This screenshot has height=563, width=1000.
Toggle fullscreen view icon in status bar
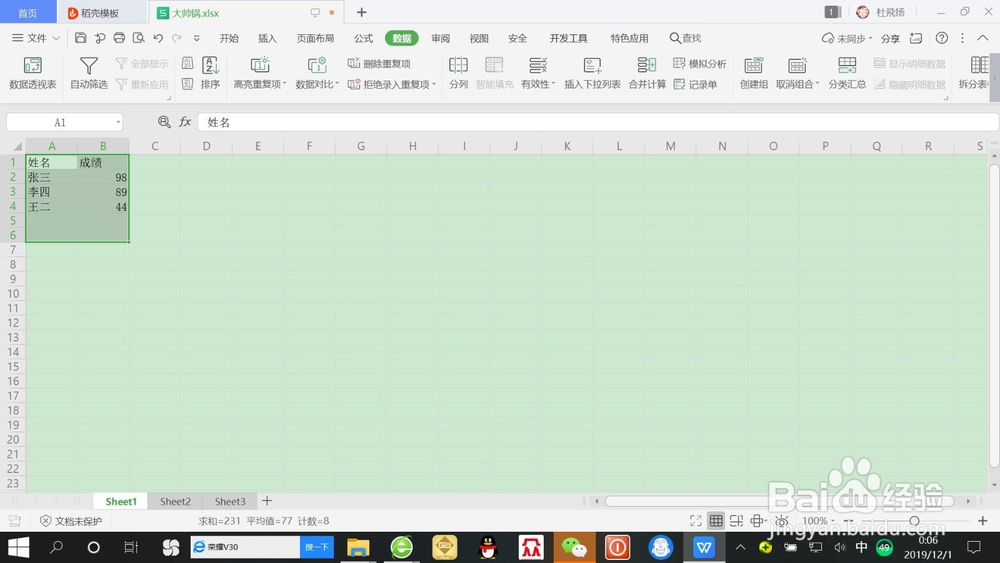tap(696, 521)
